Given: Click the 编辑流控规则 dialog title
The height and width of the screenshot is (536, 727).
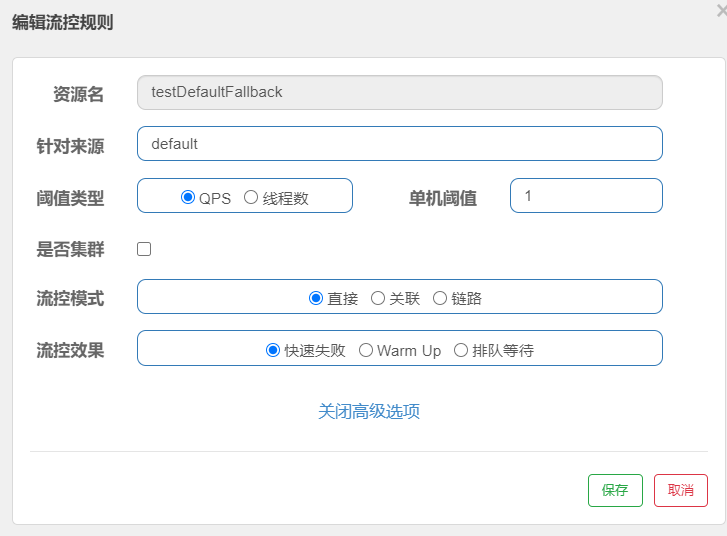Looking at the screenshot, I should coord(63,22).
